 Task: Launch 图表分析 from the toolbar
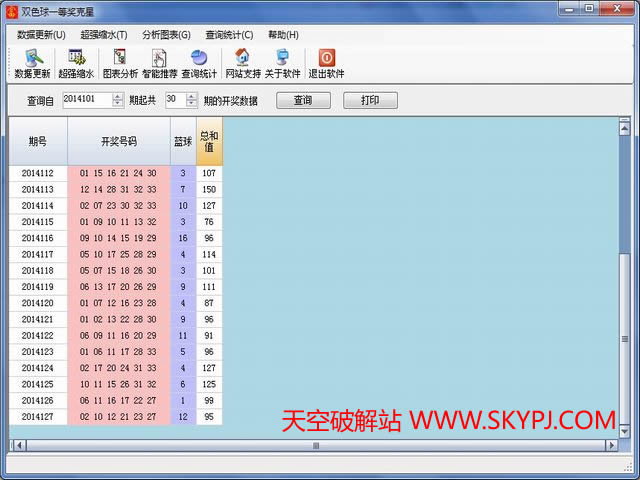[120, 64]
